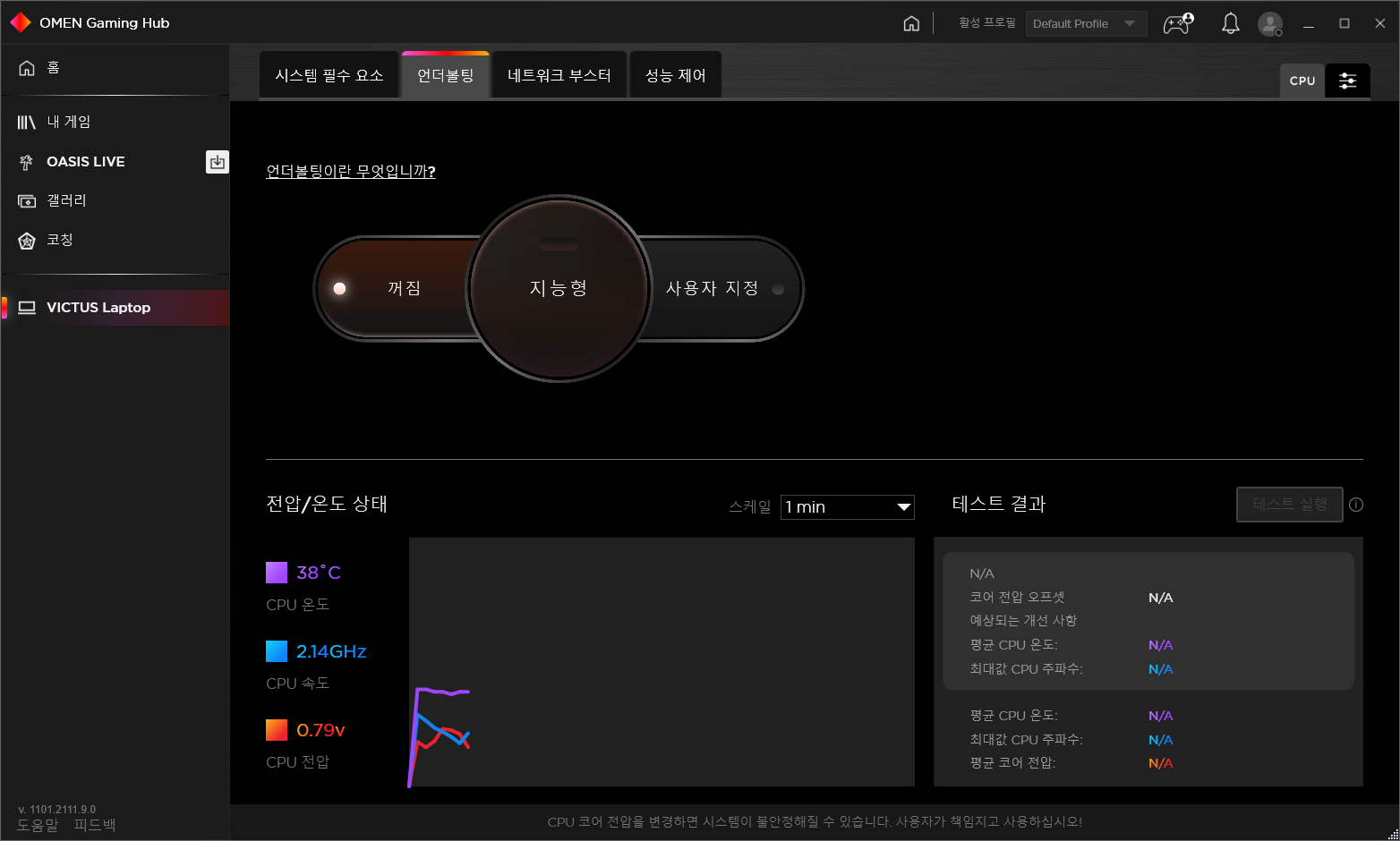Click the 평균 코어 전압: label

pos(1012,763)
